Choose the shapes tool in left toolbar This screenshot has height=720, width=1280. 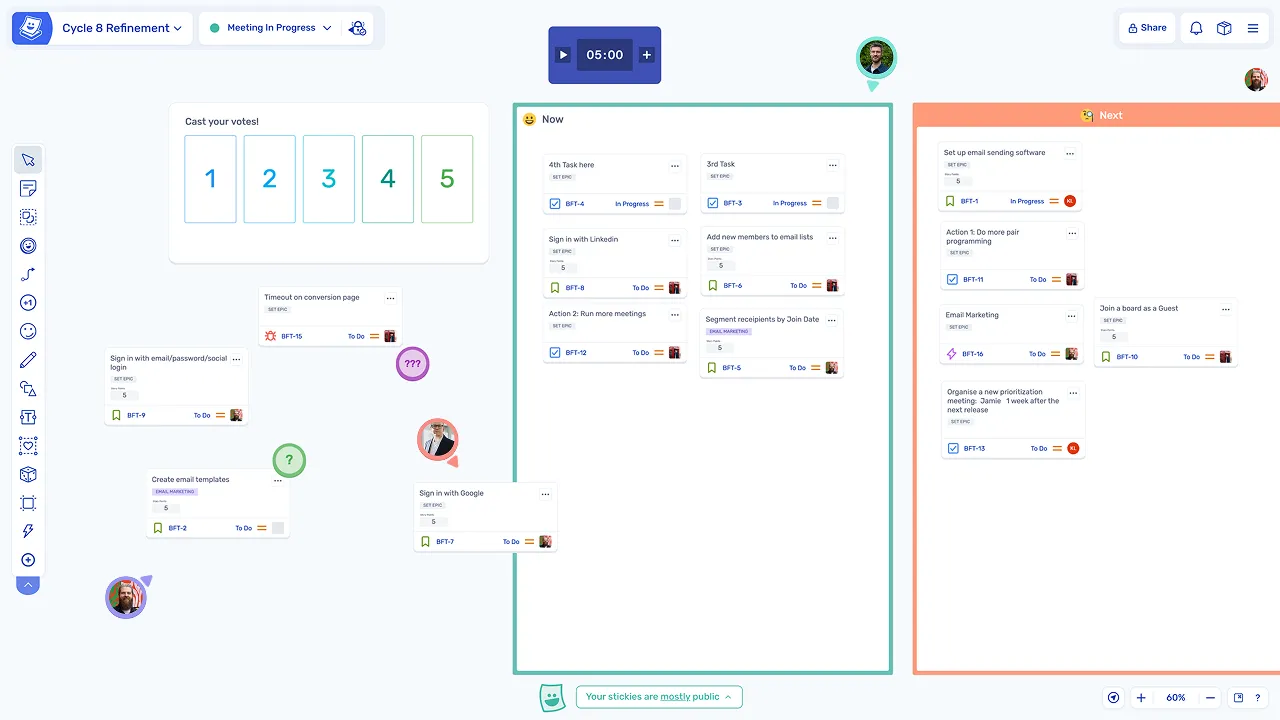28,389
